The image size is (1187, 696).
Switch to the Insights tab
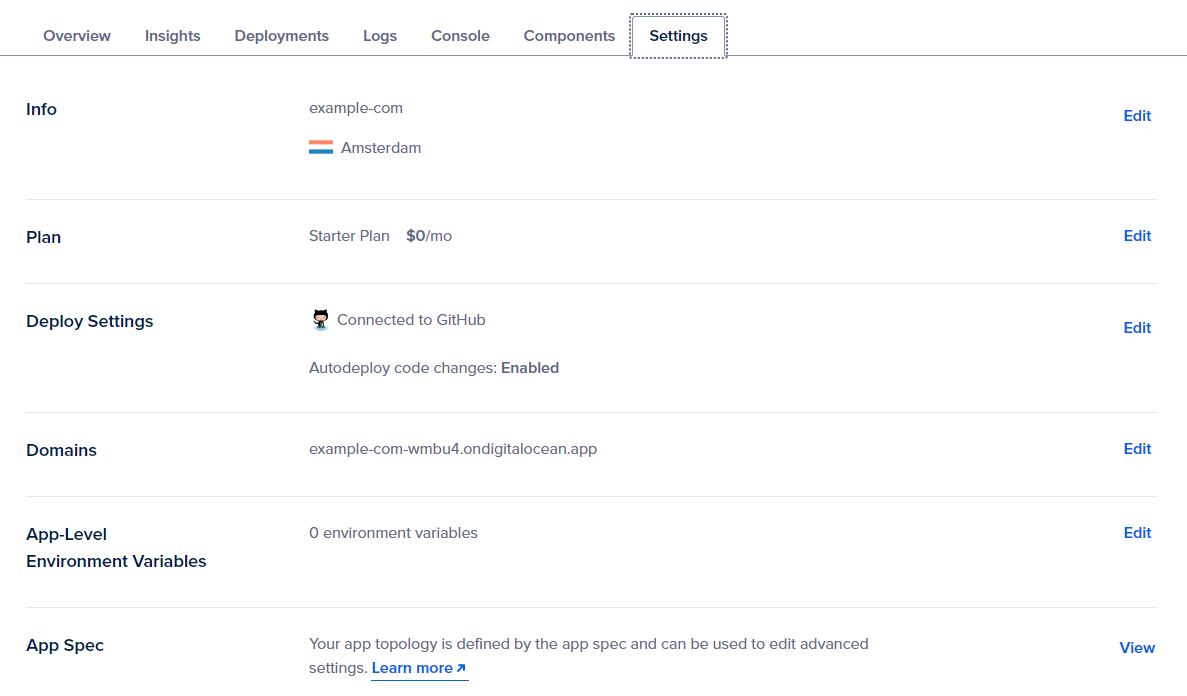tap(172, 36)
